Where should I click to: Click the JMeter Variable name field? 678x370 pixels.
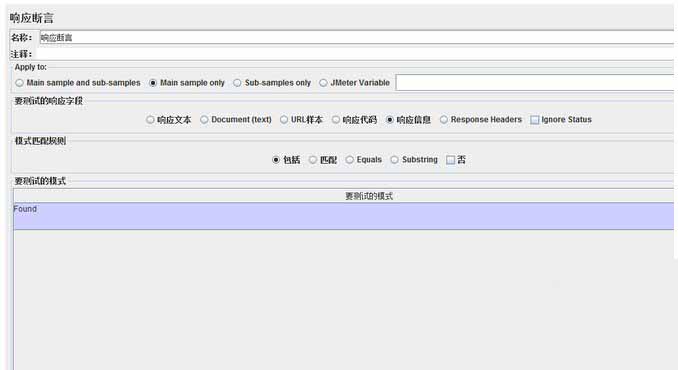point(535,83)
